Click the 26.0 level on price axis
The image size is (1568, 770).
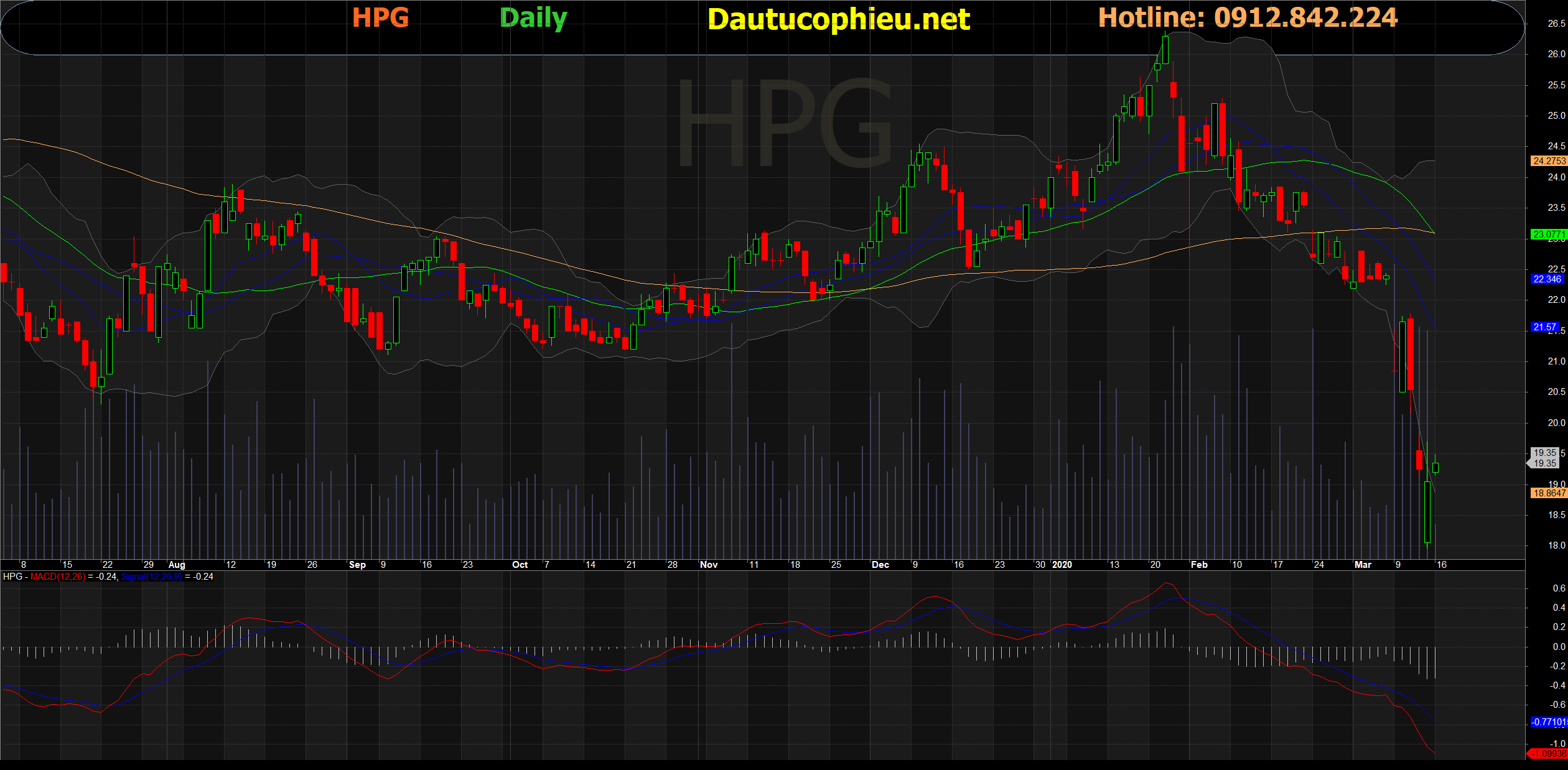point(1556,54)
